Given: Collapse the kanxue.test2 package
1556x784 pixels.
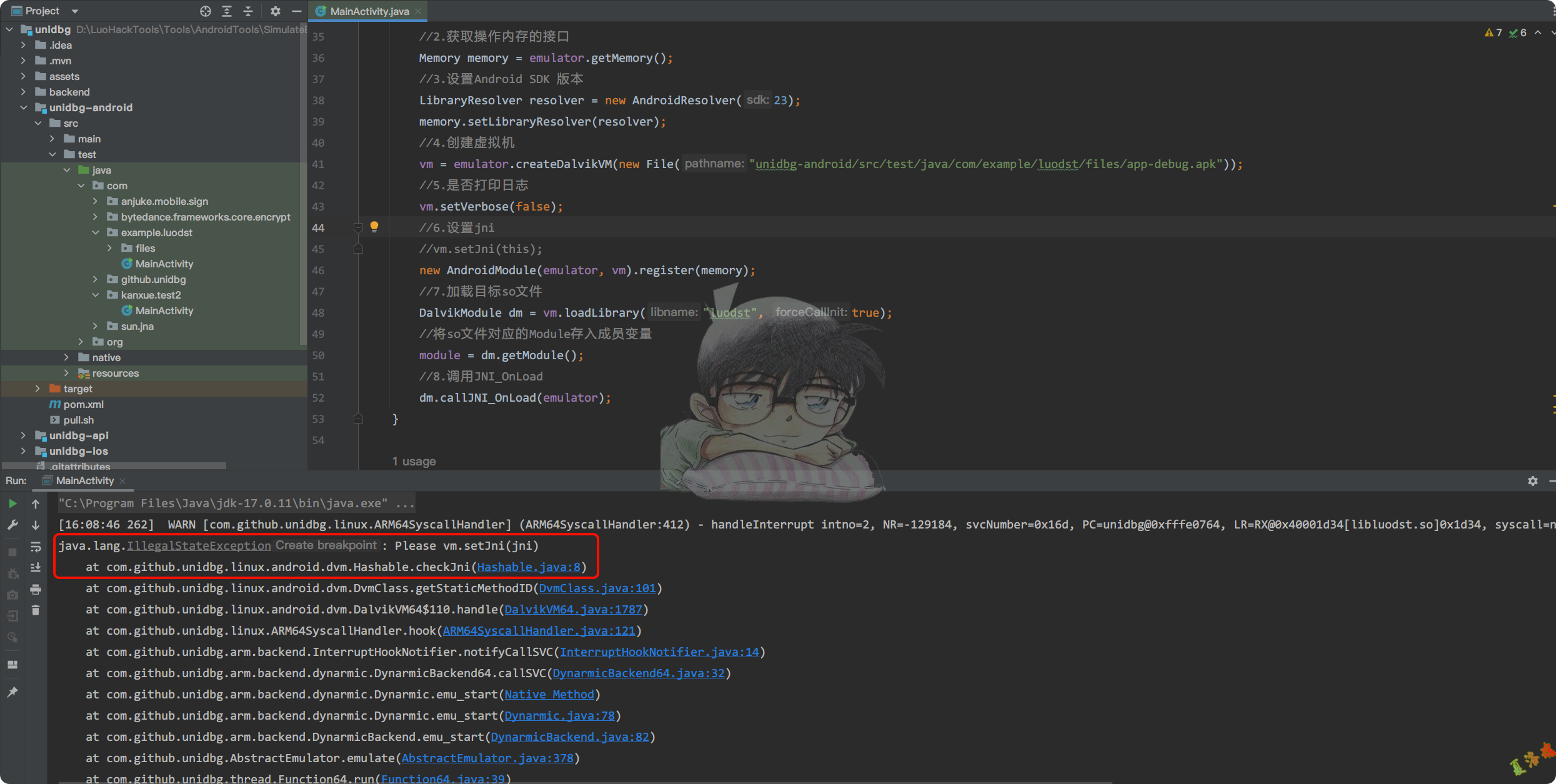Looking at the screenshot, I should pos(96,295).
